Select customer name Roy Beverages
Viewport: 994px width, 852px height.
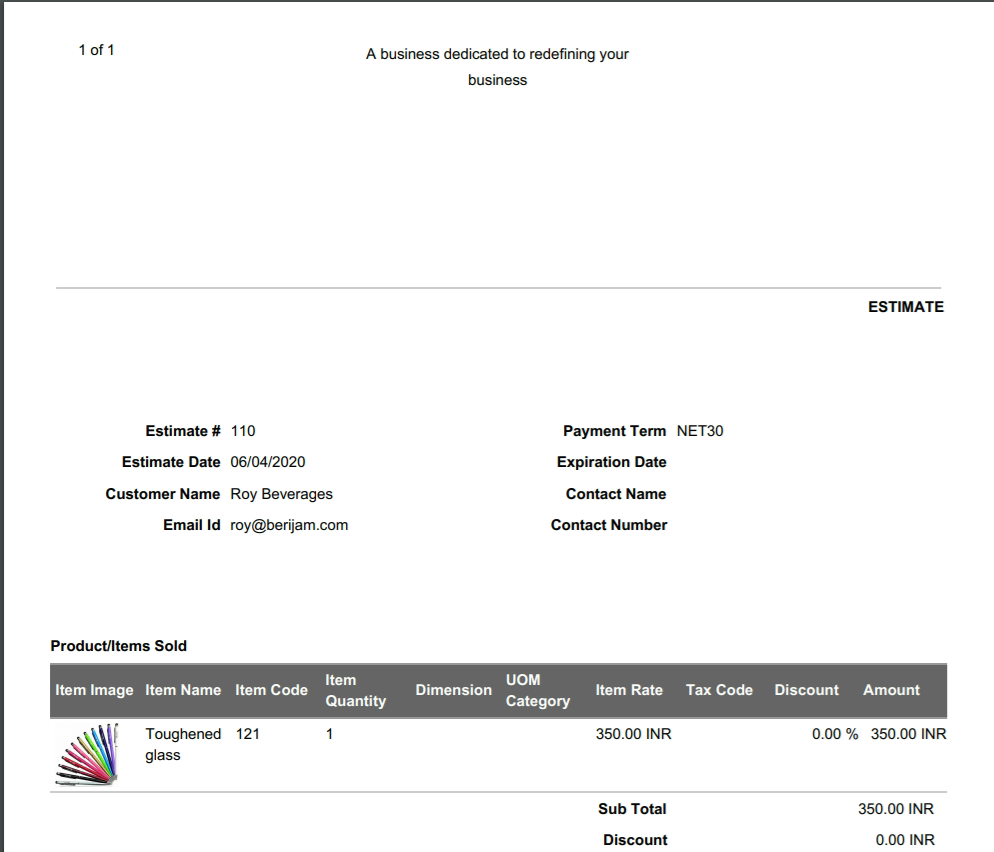point(281,494)
